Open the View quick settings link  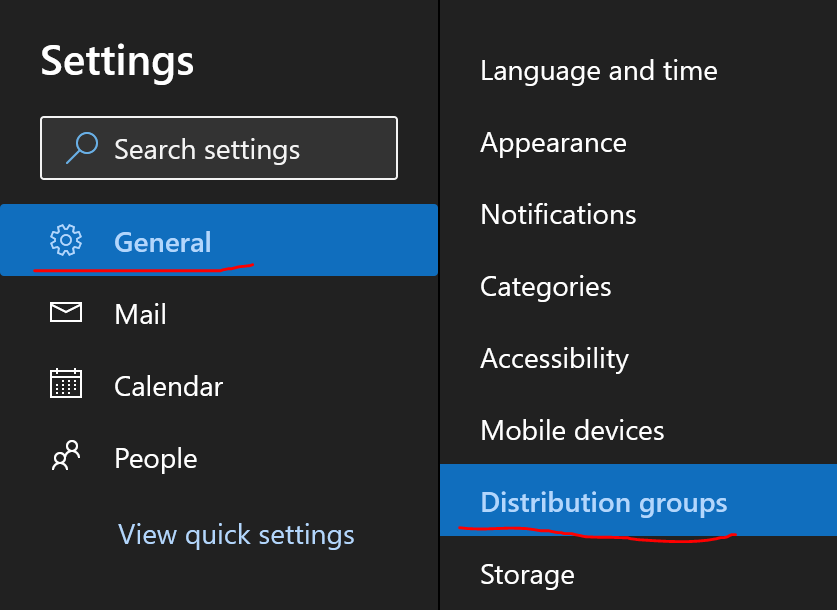(x=236, y=534)
